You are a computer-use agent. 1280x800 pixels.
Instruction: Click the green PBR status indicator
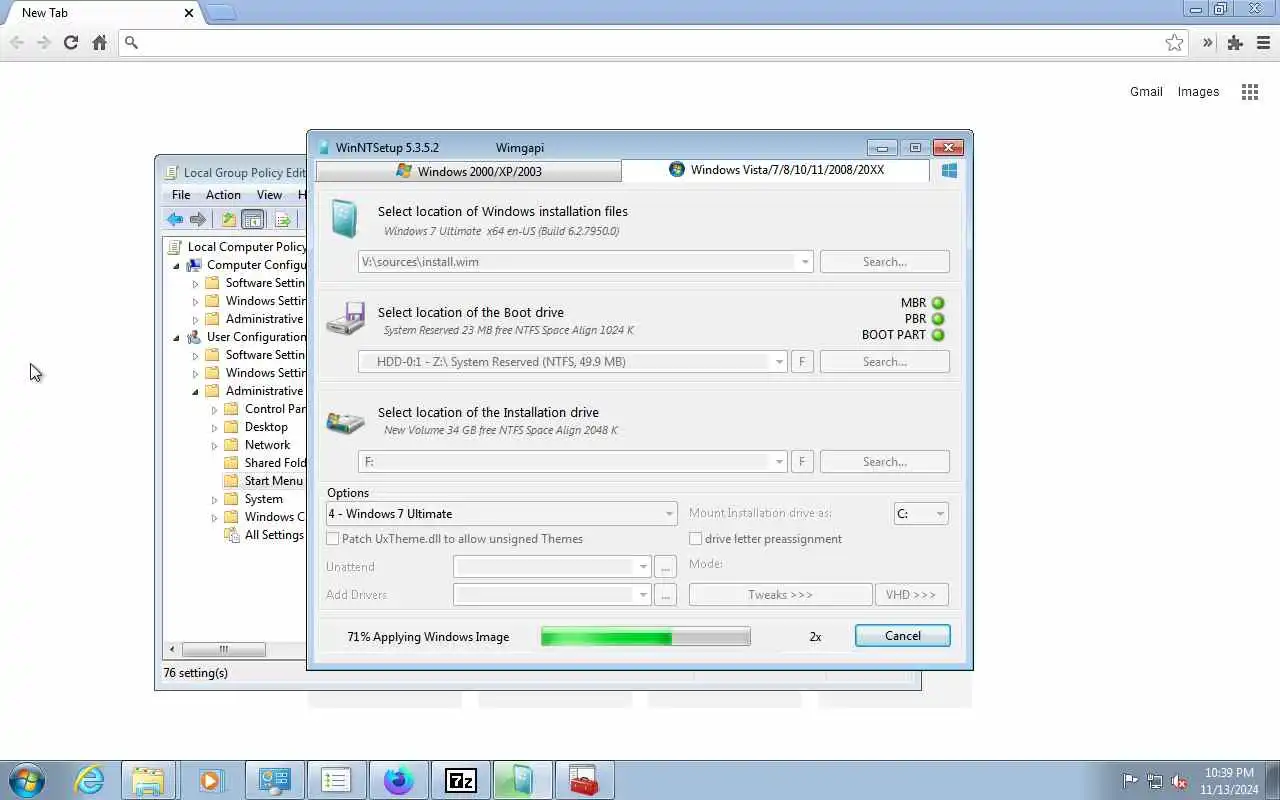point(938,319)
